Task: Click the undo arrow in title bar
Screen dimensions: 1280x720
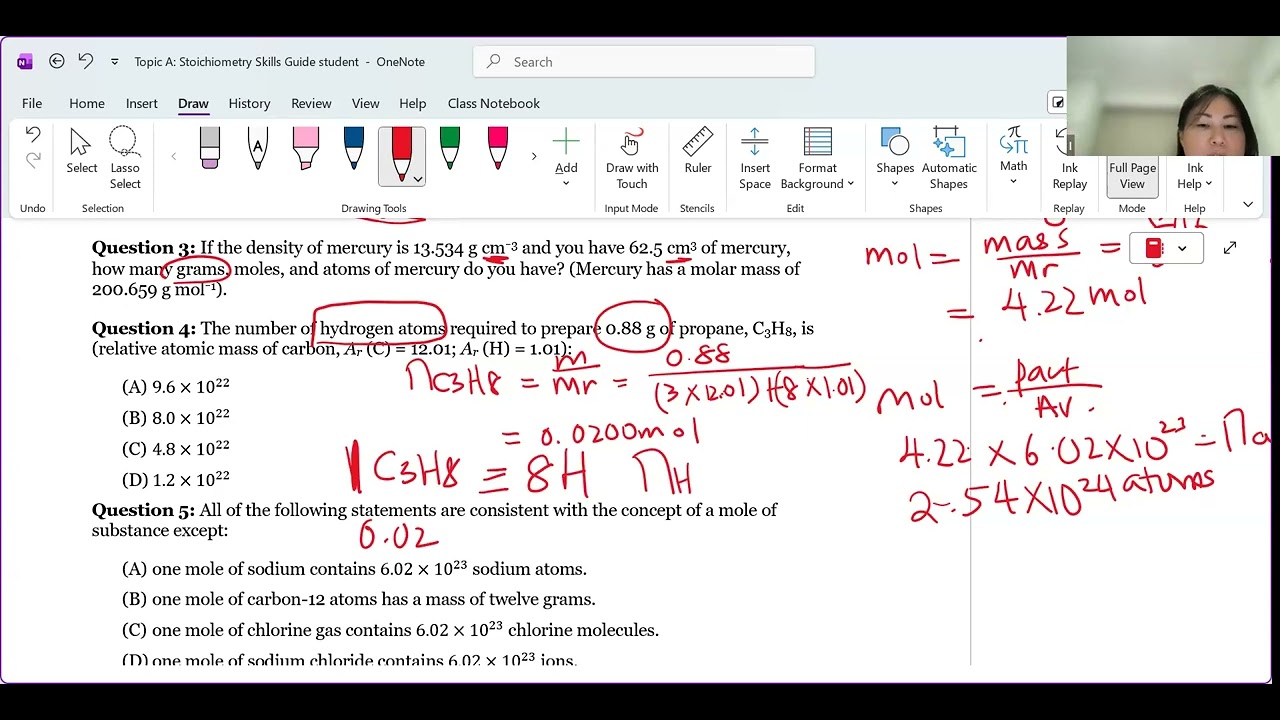Action: (86, 62)
